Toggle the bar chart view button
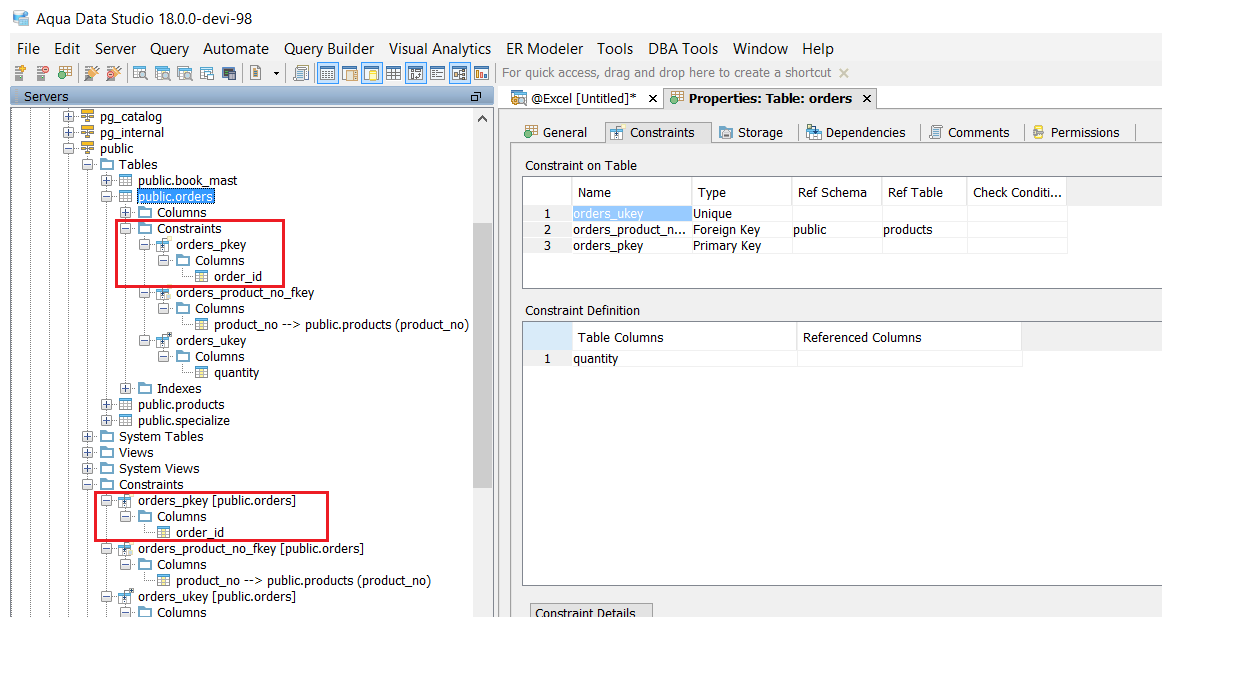 [482, 73]
